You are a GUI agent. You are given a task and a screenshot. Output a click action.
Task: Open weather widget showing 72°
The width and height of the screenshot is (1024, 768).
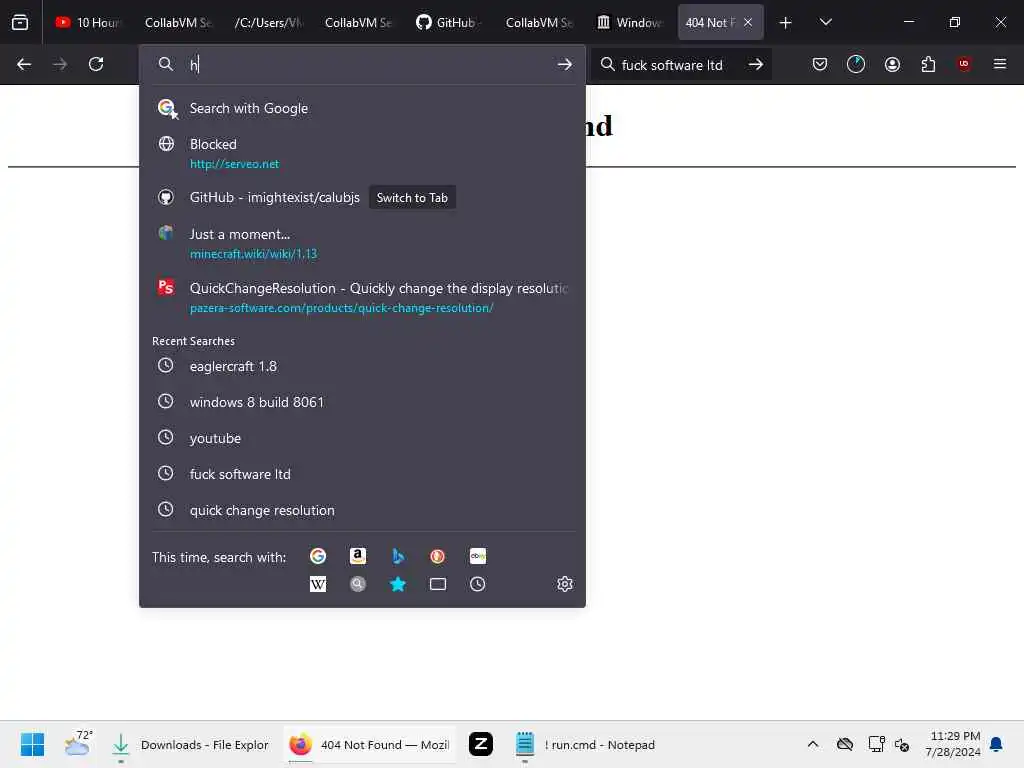(x=79, y=744)
